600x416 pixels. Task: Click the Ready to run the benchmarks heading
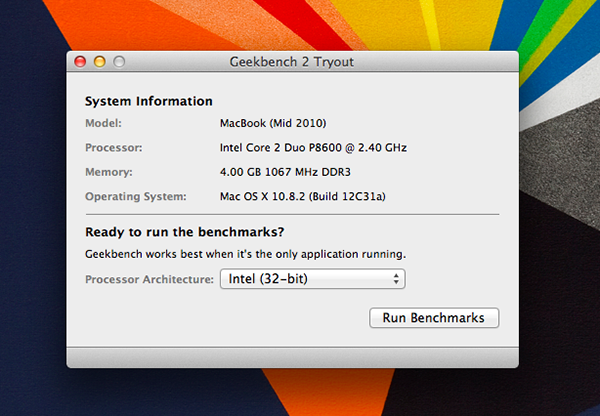[x=184, y=232]
